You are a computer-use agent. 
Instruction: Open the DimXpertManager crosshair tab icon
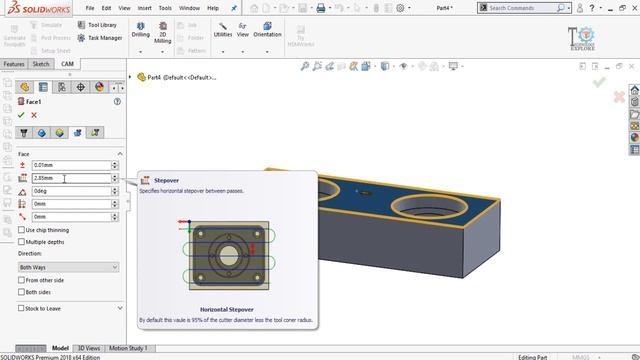(80, 87)
